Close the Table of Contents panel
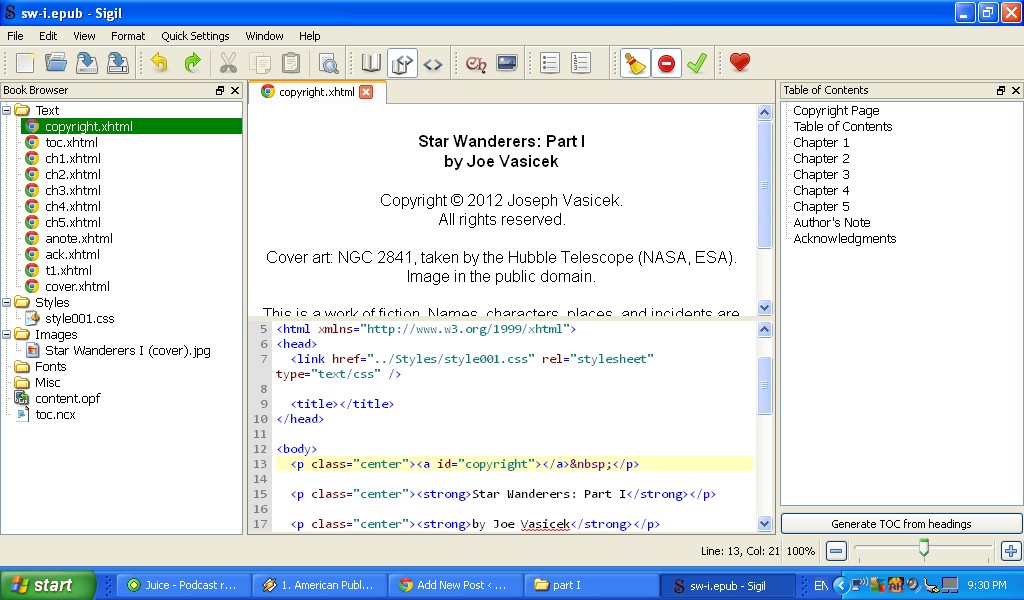Image resolution: width=1024 pixels, height=600 pixels. pos(1016,91)
